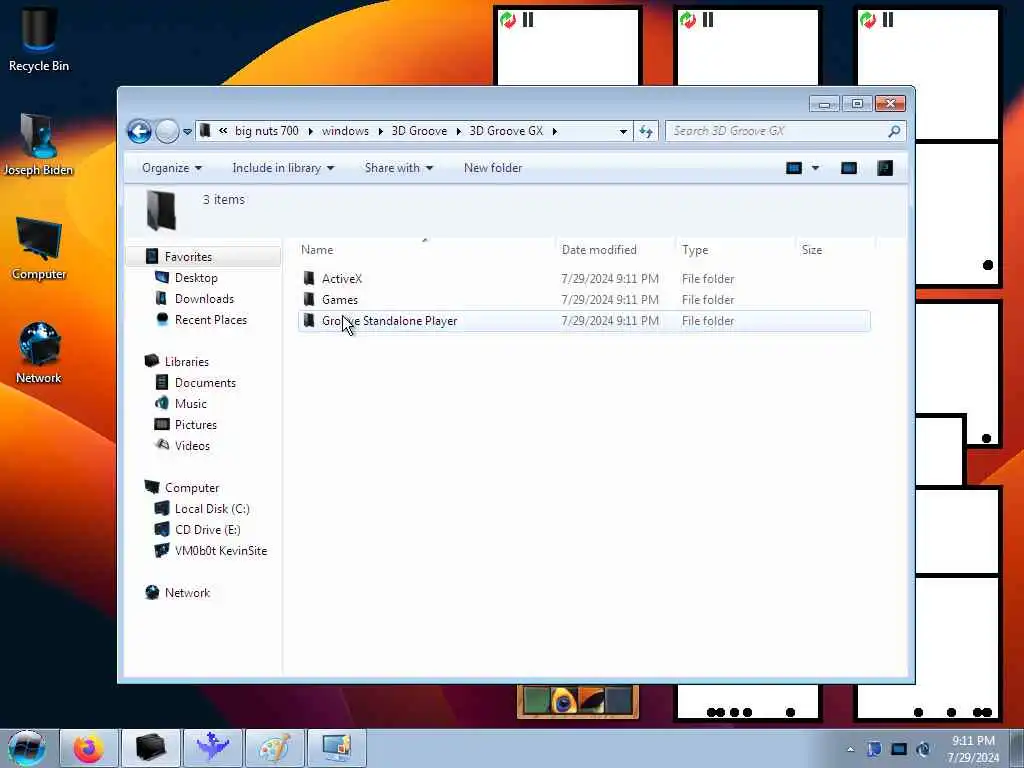The height and width of the screenshot is (768, 1024).
Task: Open the view options dropdown arrow
Action: [x=815, y=168]
